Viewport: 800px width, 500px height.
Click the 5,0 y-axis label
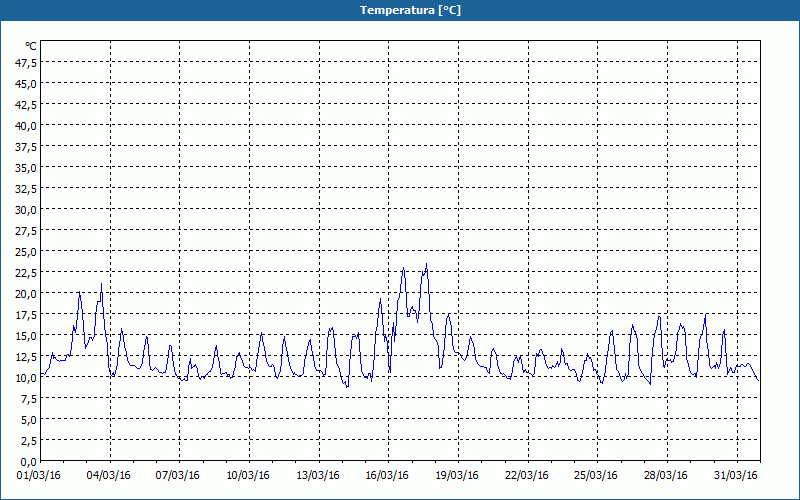[x=29, y=420]
